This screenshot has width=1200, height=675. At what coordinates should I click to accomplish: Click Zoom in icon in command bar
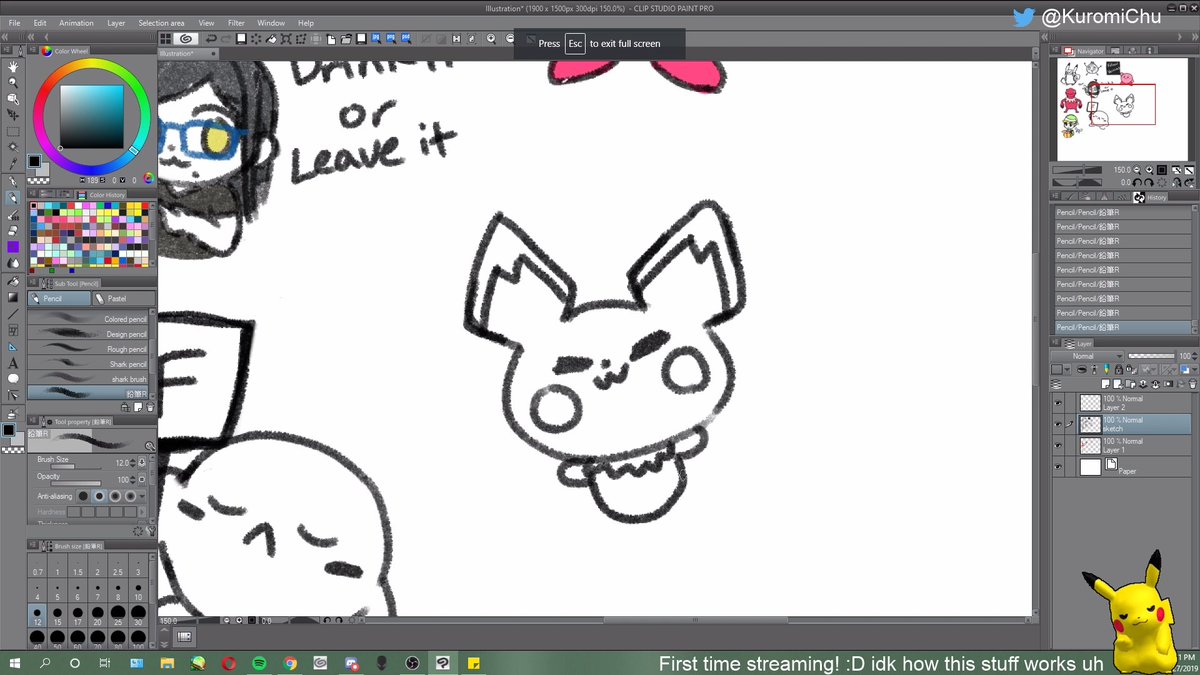(x=492, y=39)
